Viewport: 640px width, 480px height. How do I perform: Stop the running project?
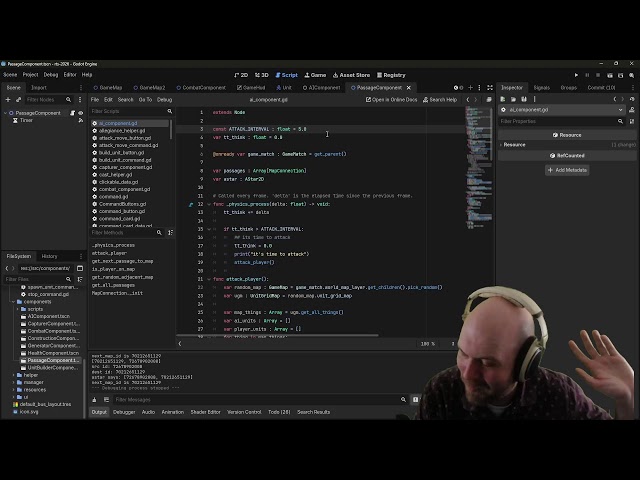click(x=598, y=75)
